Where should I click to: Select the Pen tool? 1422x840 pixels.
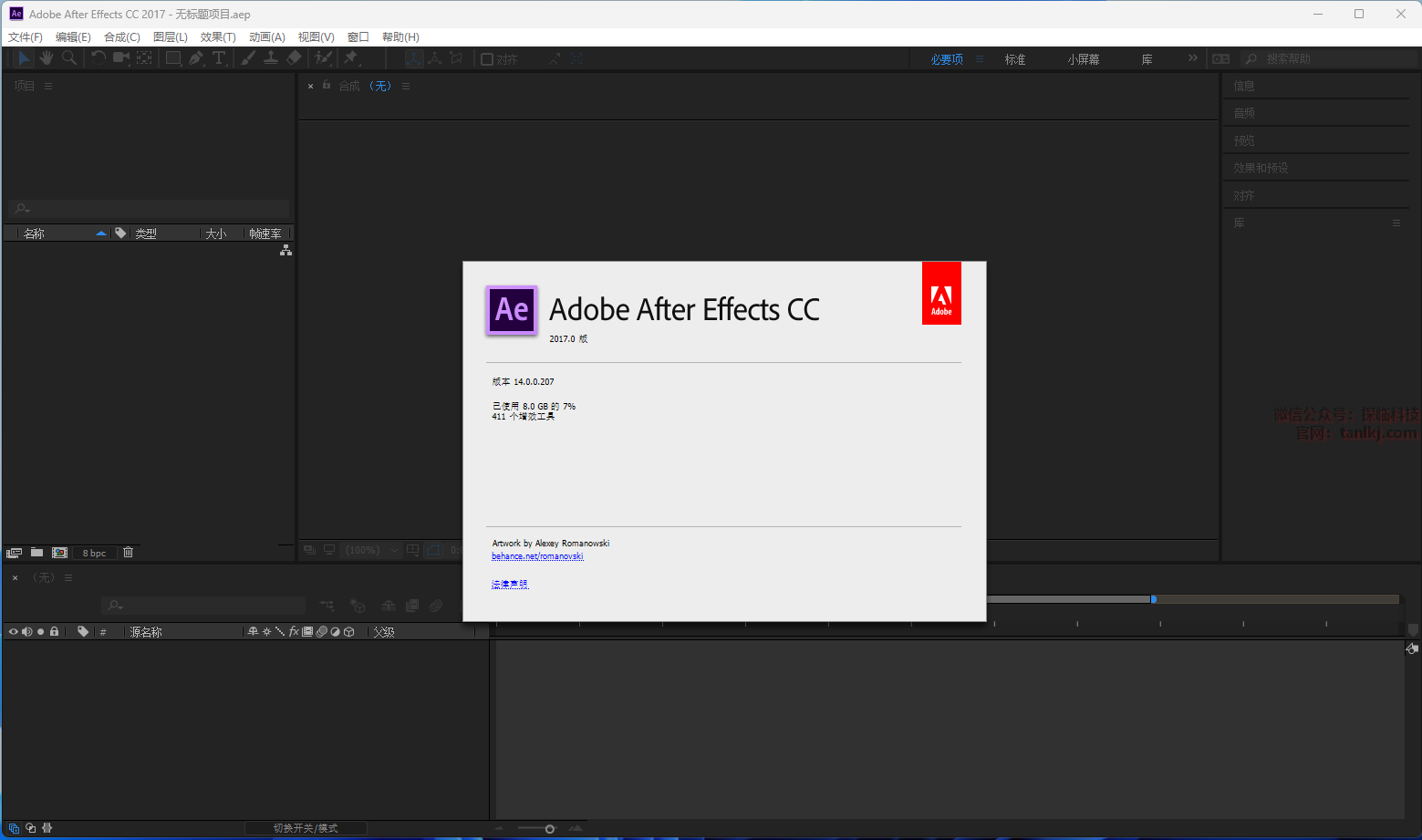point(196,58)
